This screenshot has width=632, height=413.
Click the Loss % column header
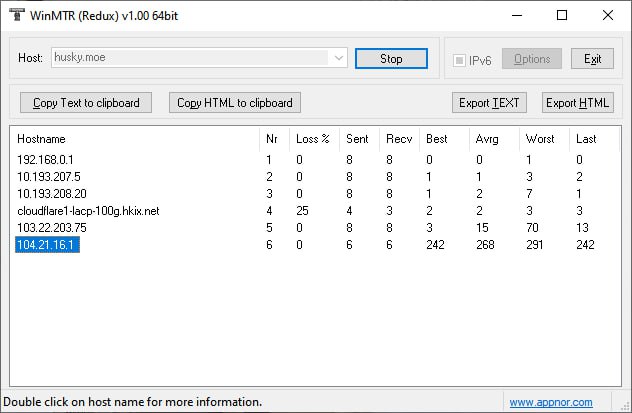(312, 139)
